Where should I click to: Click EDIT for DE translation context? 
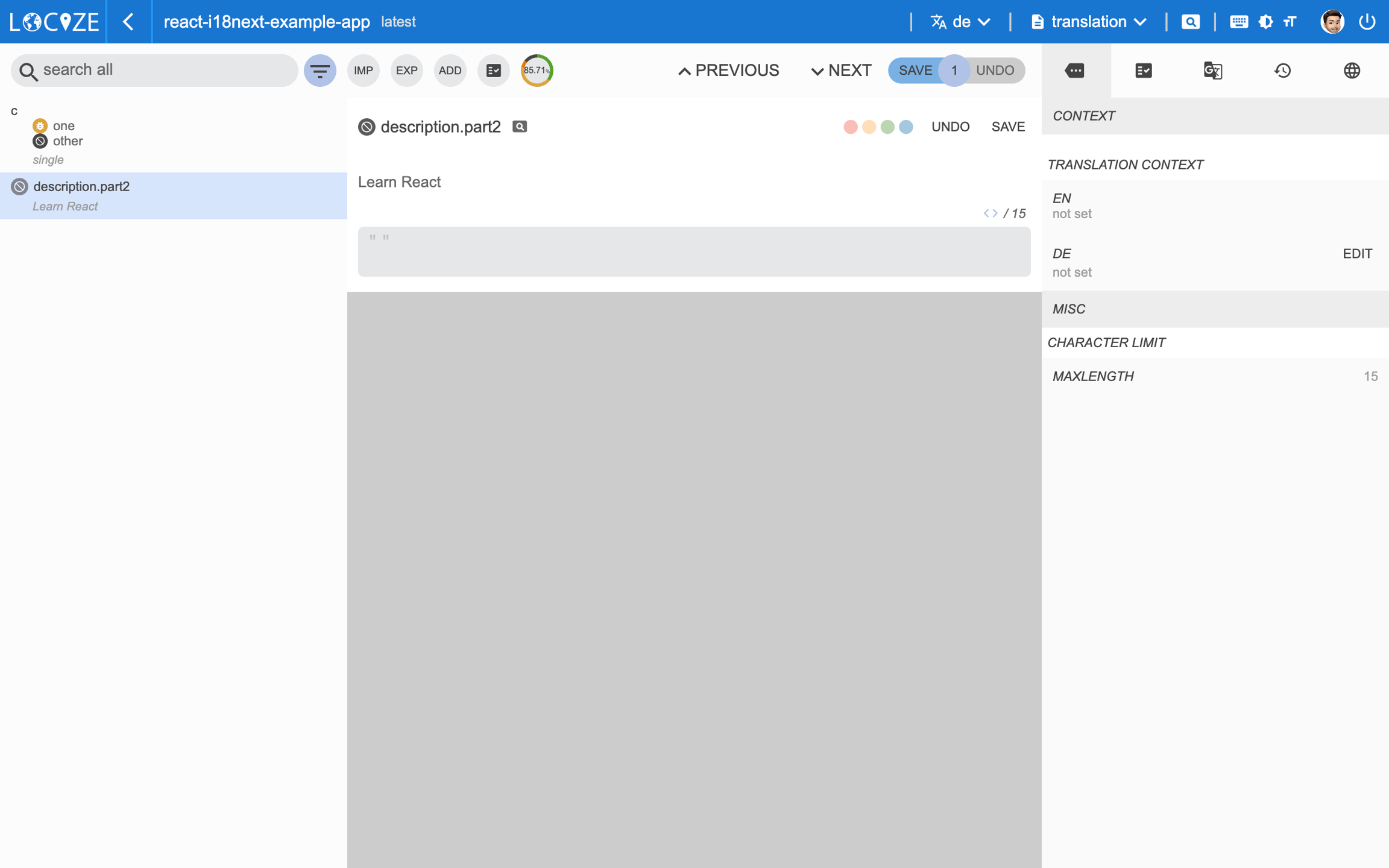[x=1357, y=254]
